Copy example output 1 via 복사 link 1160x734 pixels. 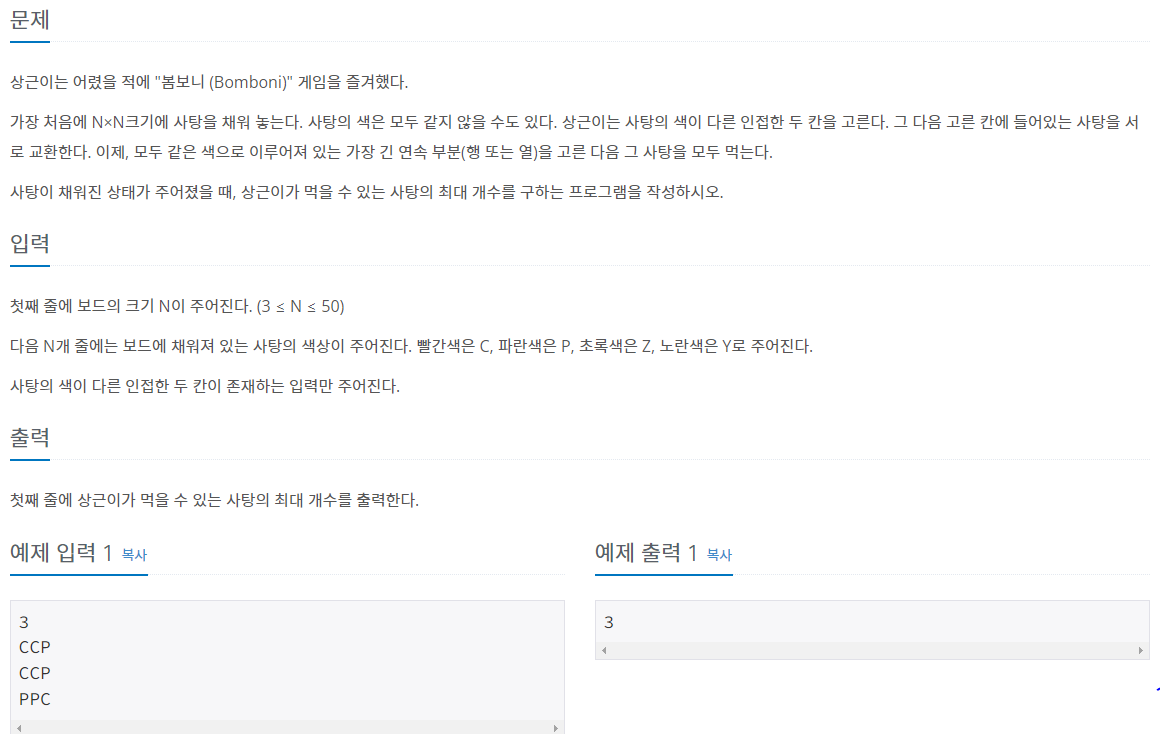coord(719,554)
